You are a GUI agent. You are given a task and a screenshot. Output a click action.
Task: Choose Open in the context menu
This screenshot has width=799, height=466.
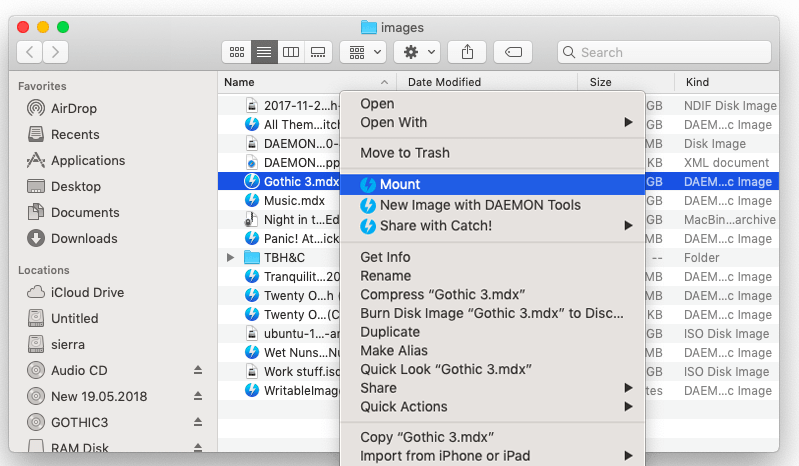click(x=492, y=103)
